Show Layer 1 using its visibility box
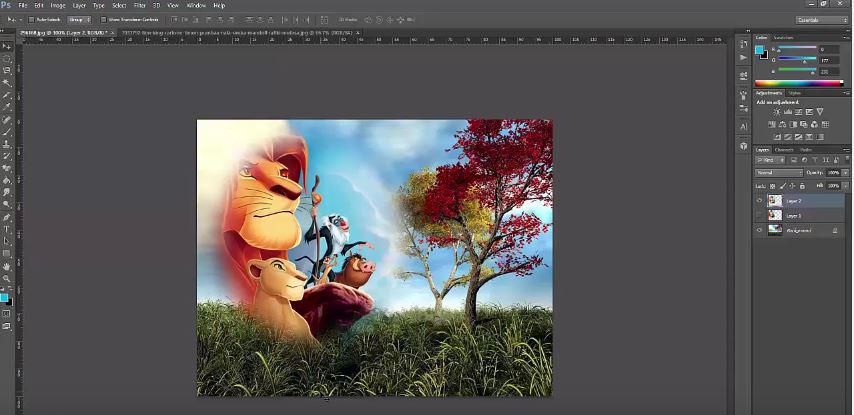This screenshot has height=415, width=854. pyautogui.click(x=760, y=216)
